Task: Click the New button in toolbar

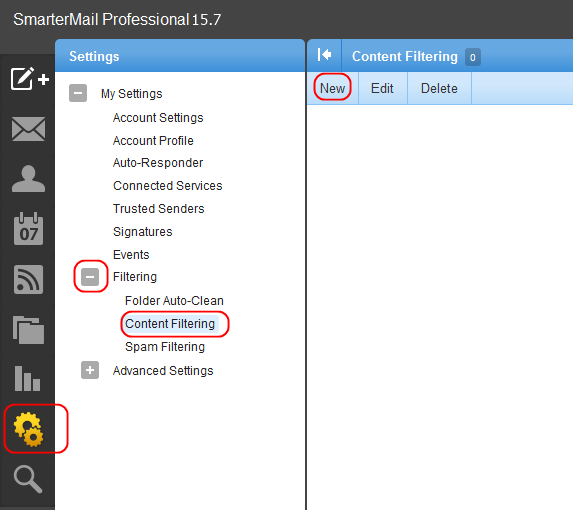Action: (332, 88)
